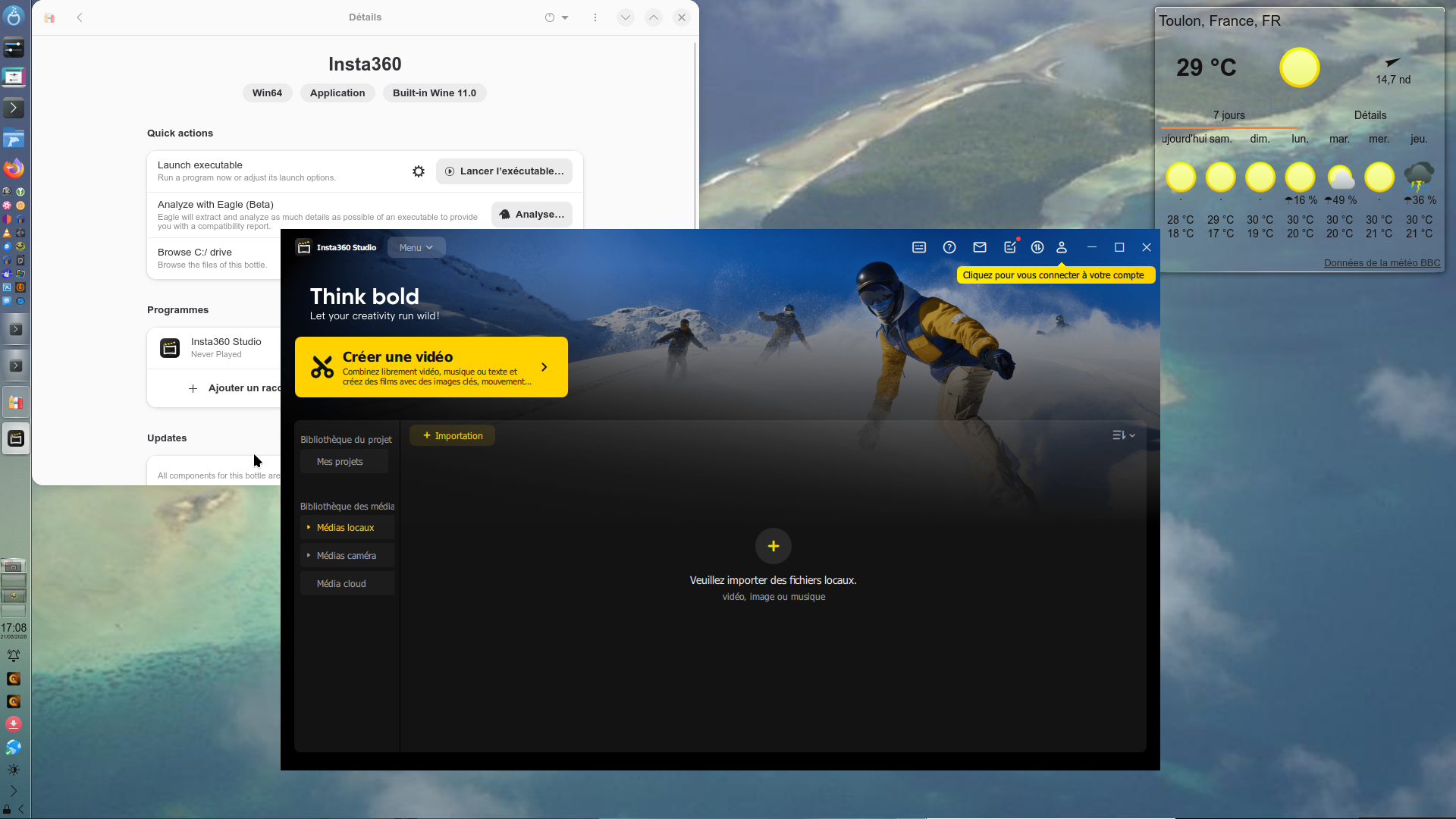Select the jeu. day in the weather forecast
This screenshot has height=819, width=1456.
pyautogui.click(x=1419, y=139)
